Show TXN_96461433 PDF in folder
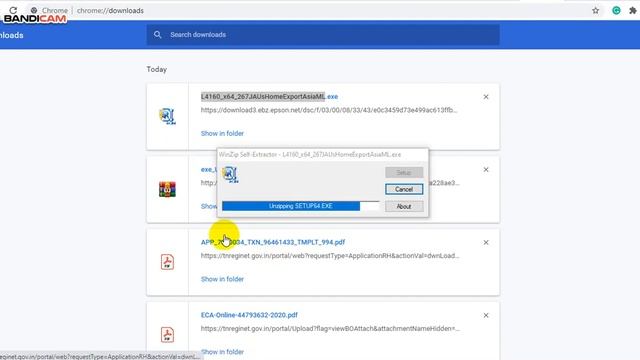The height and width of the screenshot is (360, 640). [222, 279]
